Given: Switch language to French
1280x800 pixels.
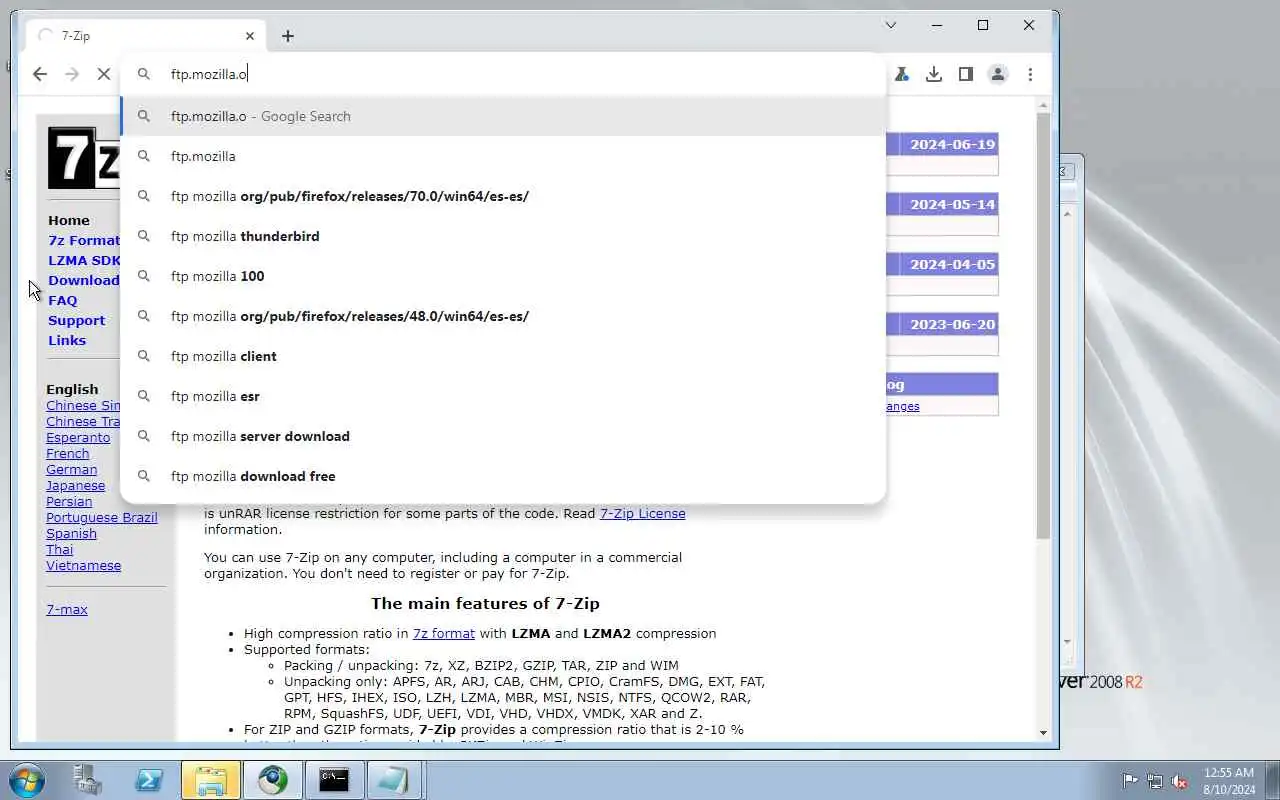Looking at the screenshot, I should tap(67, 453).
